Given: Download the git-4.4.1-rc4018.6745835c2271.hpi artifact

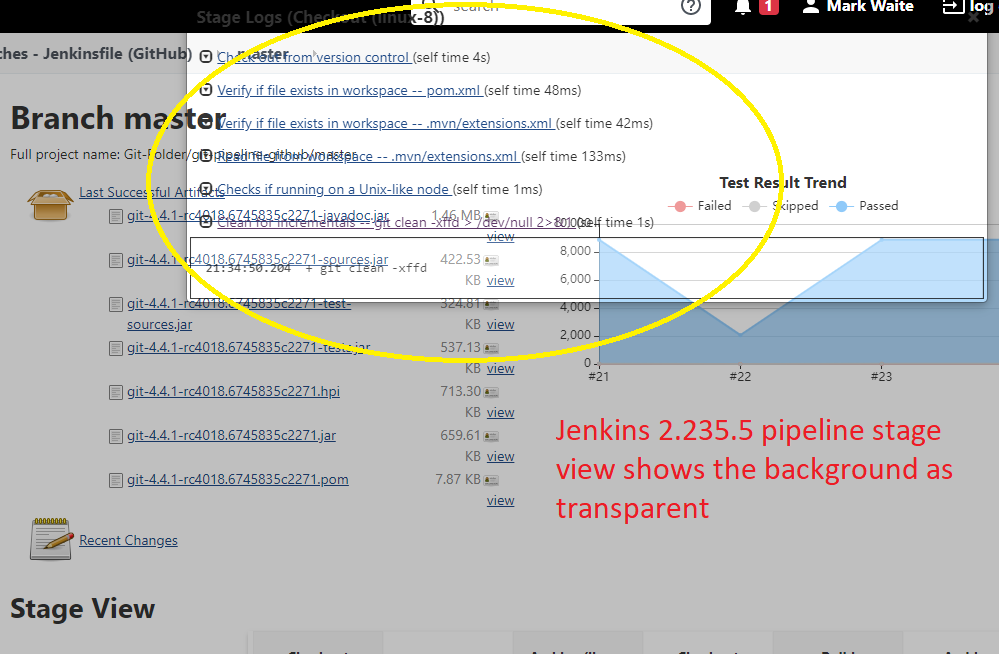Looking at the screenshot, I should (233, 391).
